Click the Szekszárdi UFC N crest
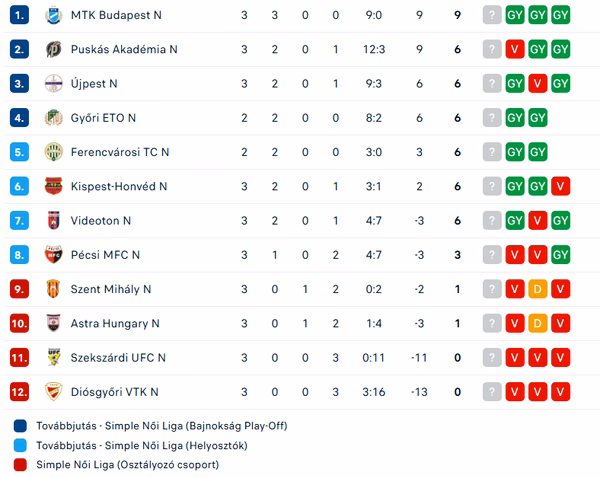Image resolution: width=600 pixels, height=478 pixels. pyautogui.click(x=54, y=357)
